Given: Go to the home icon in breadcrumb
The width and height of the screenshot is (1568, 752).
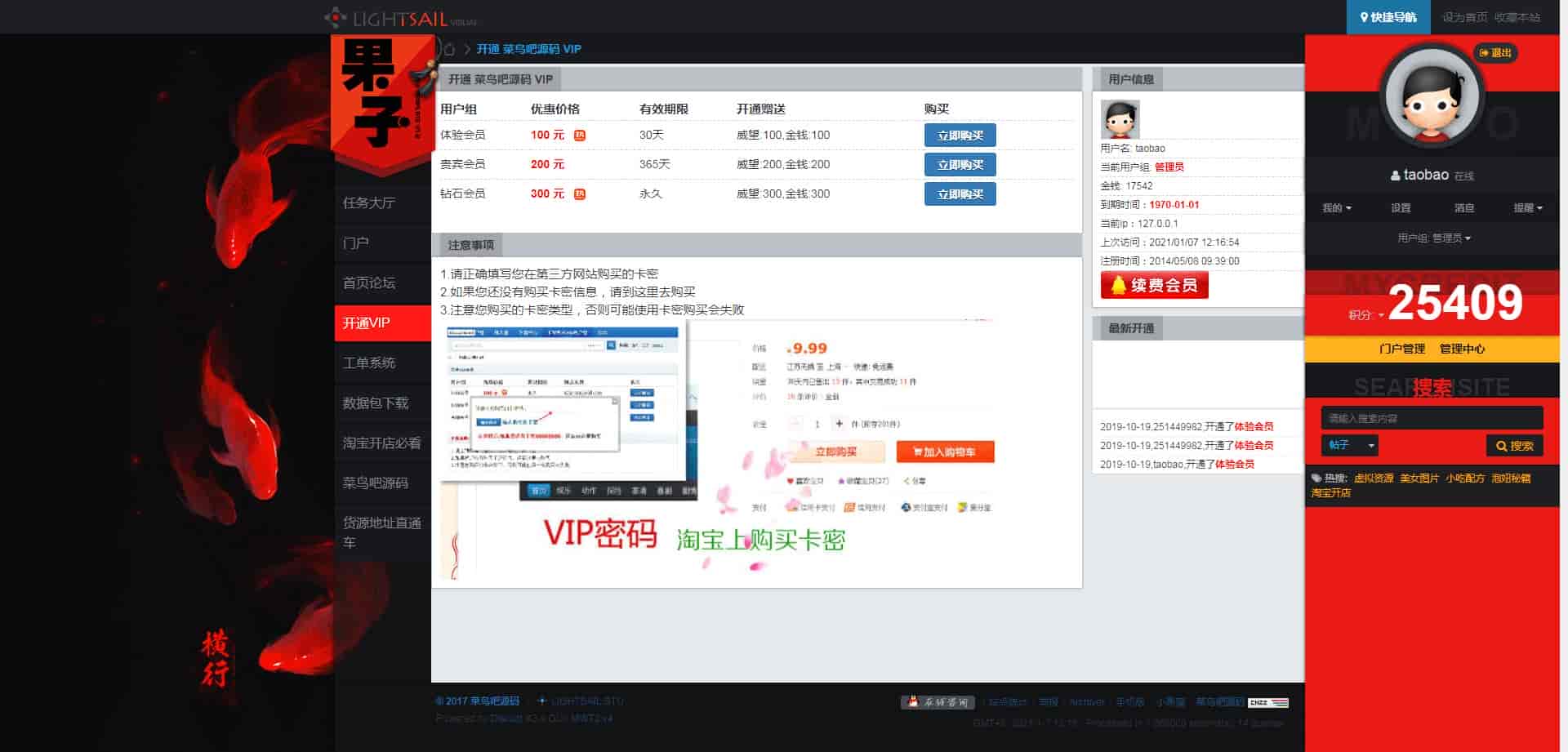Looking at the screenshot, I should 448,49.
